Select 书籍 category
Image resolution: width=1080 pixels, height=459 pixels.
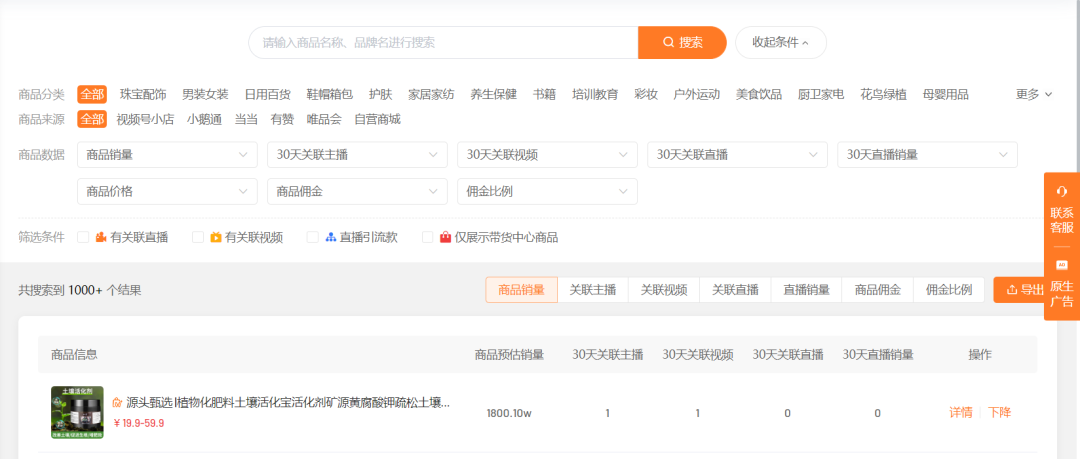[x=544, y=94]
